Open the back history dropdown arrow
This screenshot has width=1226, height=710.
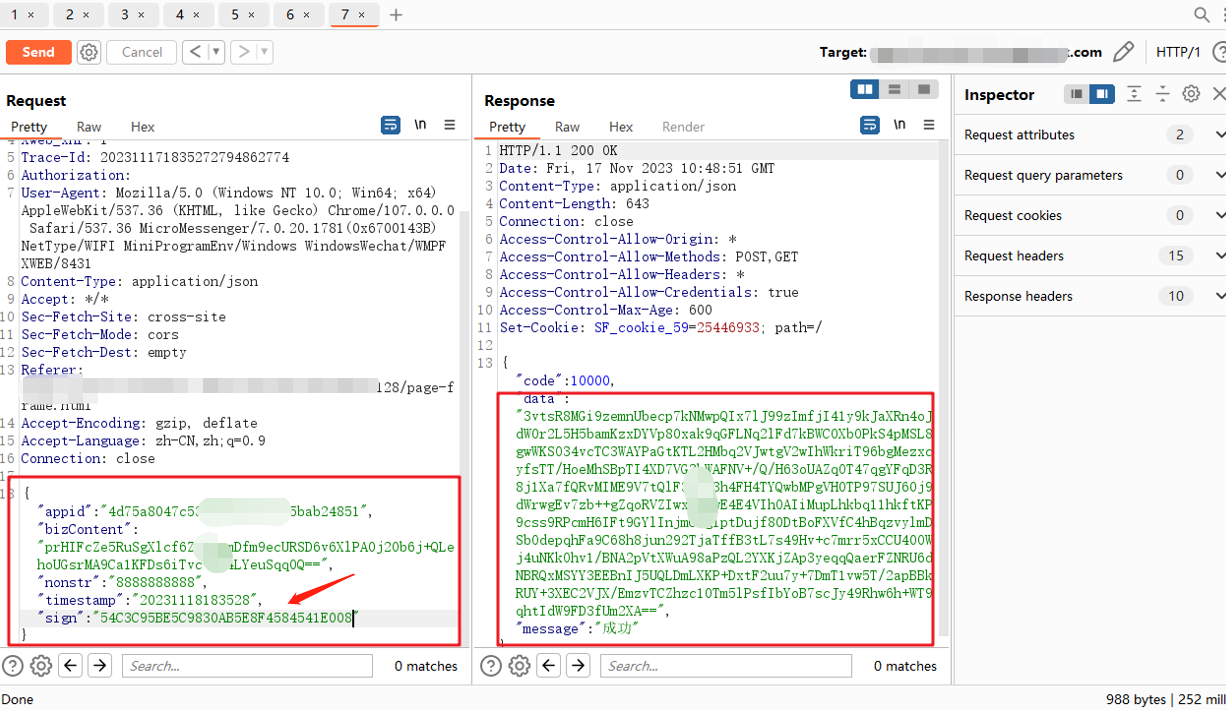(216, 52)
